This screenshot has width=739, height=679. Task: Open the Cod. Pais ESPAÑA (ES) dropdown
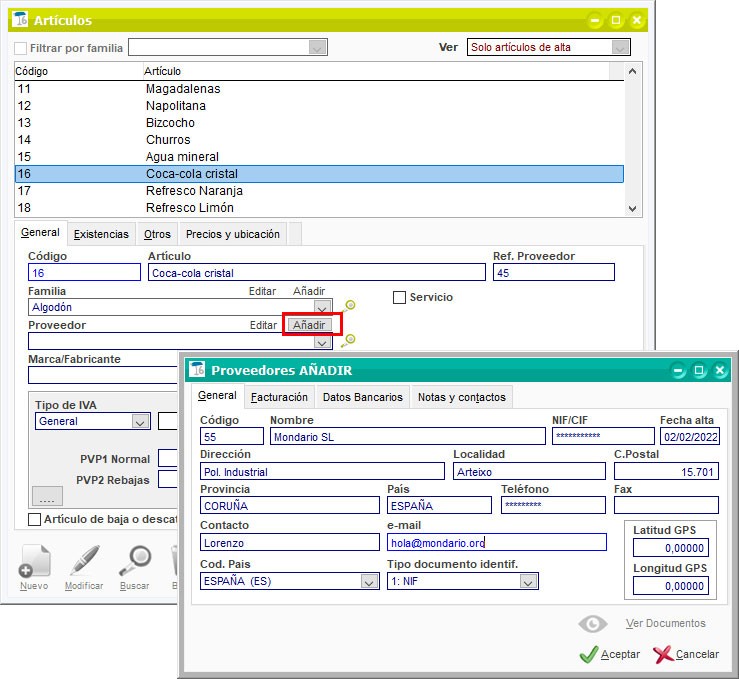coord(369,582)
